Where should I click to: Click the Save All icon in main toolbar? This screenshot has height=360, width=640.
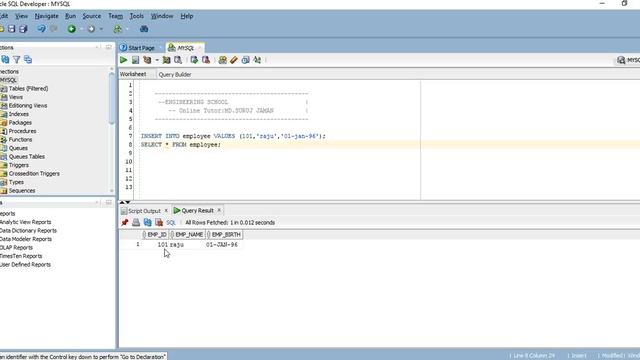coord(23,29)
